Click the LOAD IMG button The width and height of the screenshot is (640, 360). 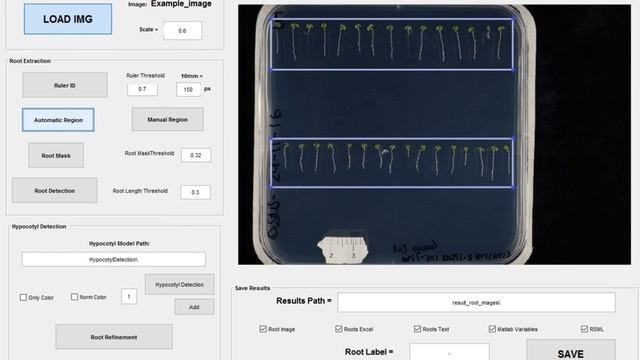(x=68, y=19)
